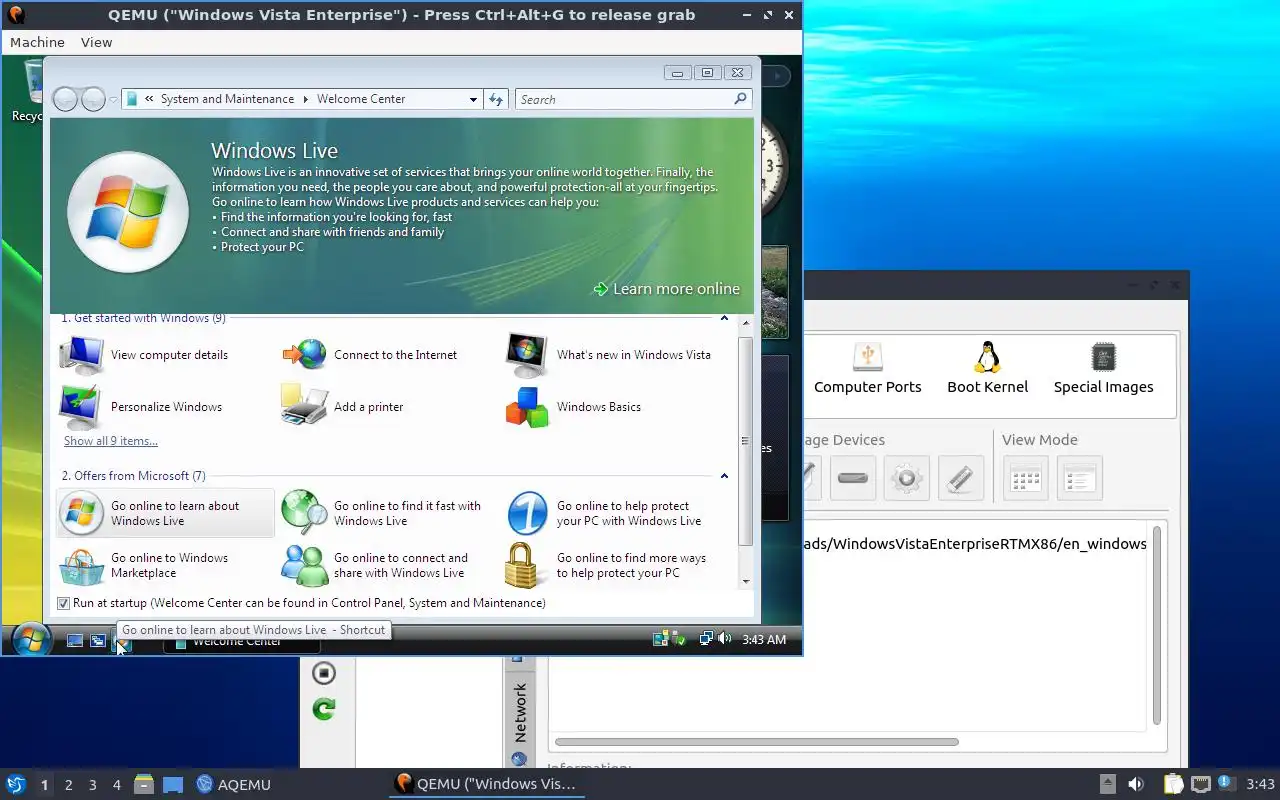Click the flat drive storage device button

pos(852,478)
